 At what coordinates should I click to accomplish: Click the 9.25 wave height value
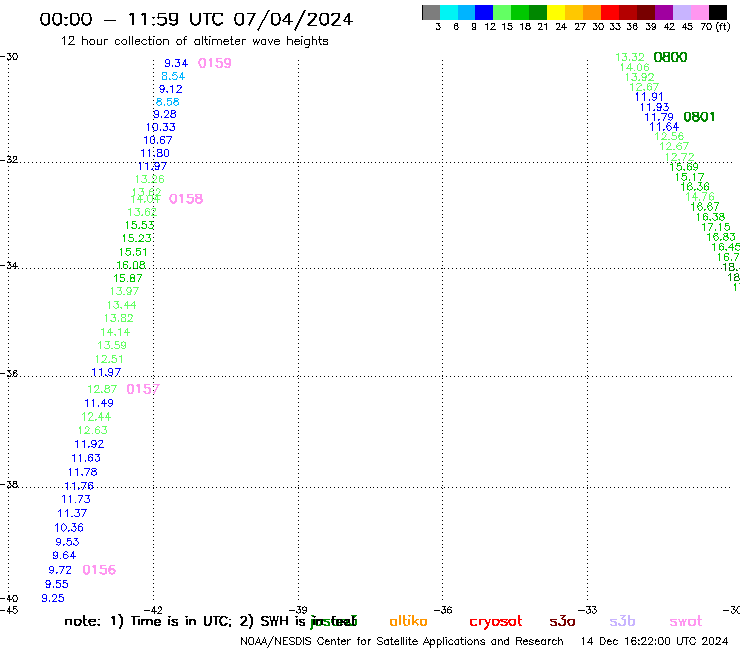pyautogui.click(x=53, y=599)
